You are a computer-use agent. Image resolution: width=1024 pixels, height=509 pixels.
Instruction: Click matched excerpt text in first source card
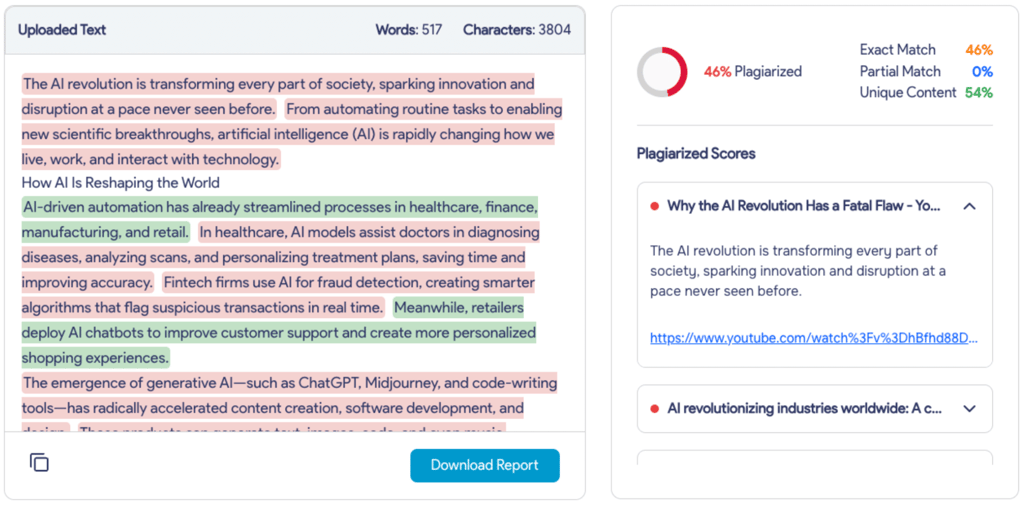[x=798, y=271]
